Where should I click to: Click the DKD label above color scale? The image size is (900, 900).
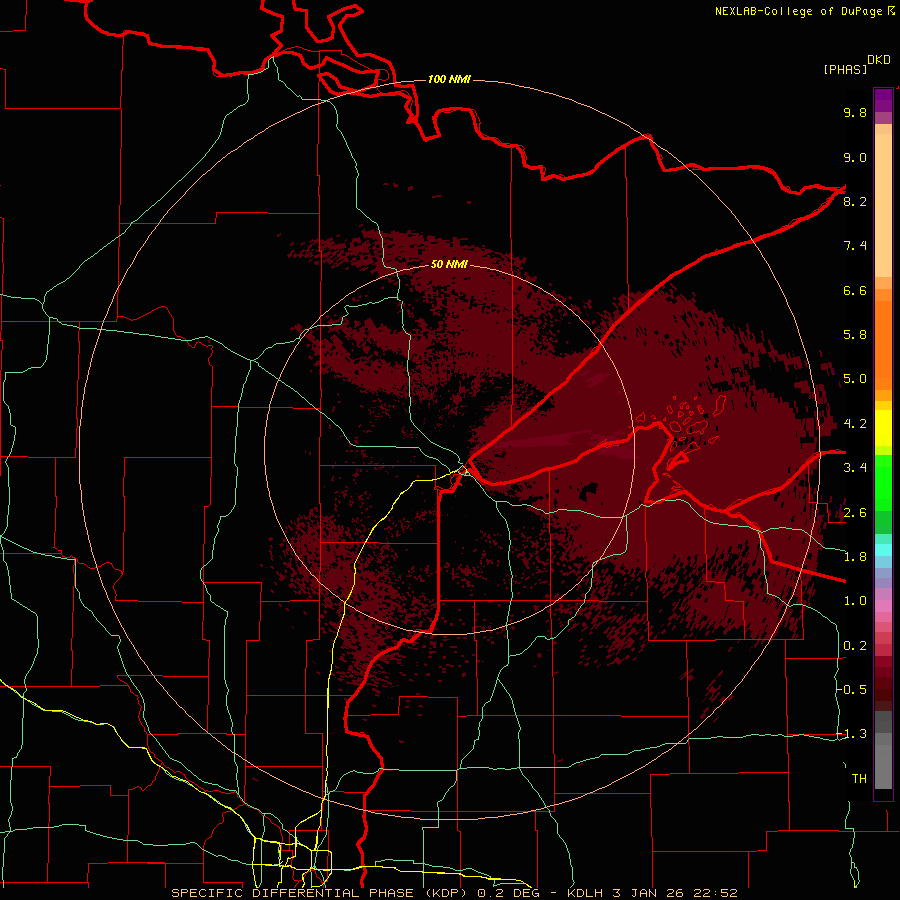(x=879, y=60)
